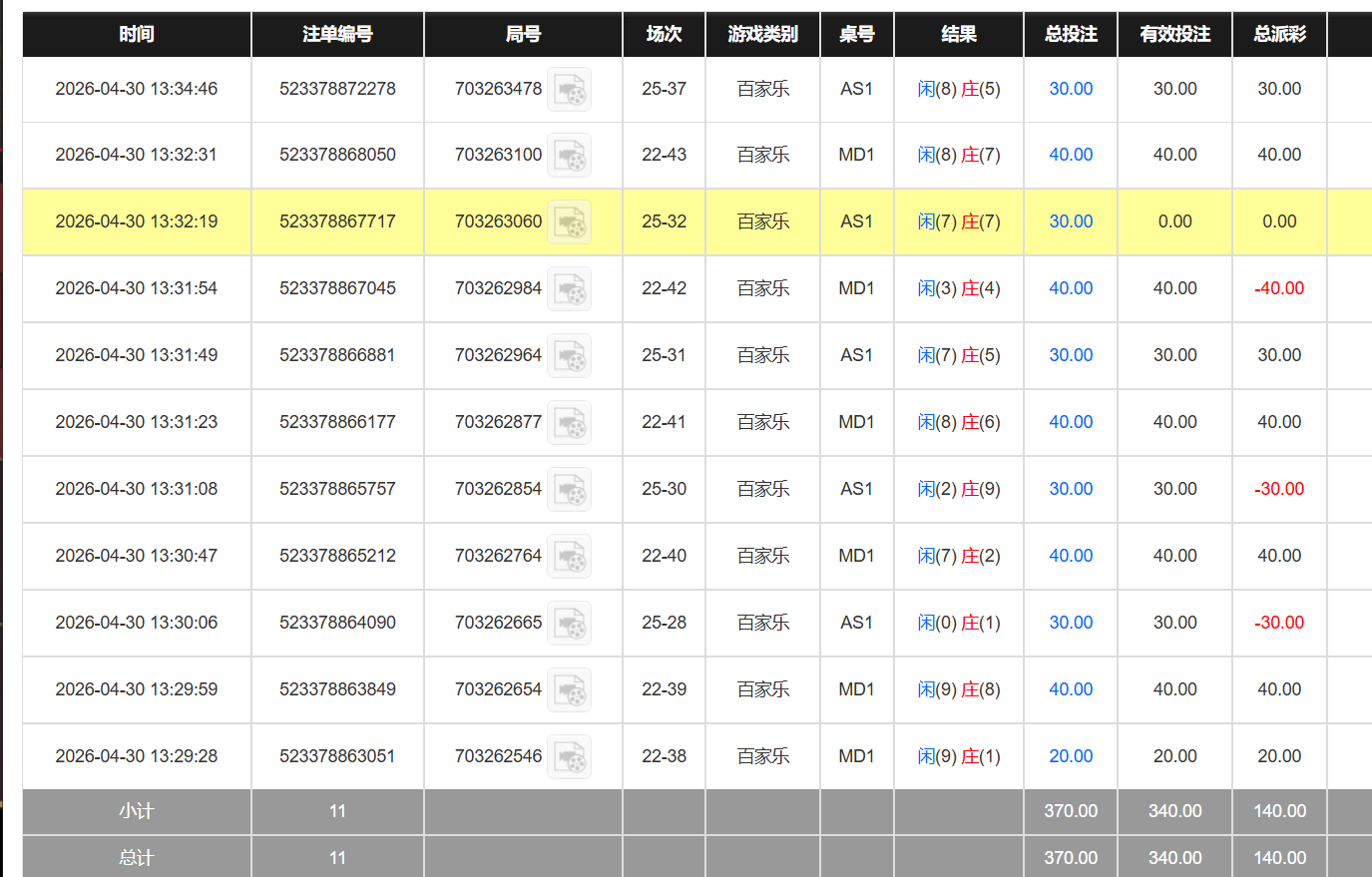Select order number 523378867045
Image resolution: width=1372 pixels, height=877 pixels.
click(337, 288)
